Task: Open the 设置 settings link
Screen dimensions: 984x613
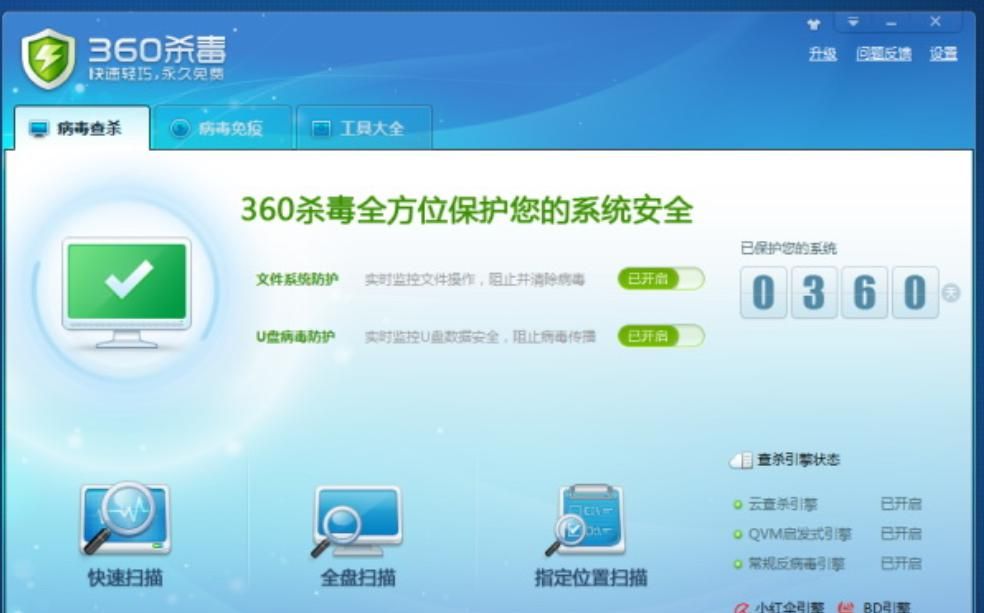Action: tap(943, 54)
